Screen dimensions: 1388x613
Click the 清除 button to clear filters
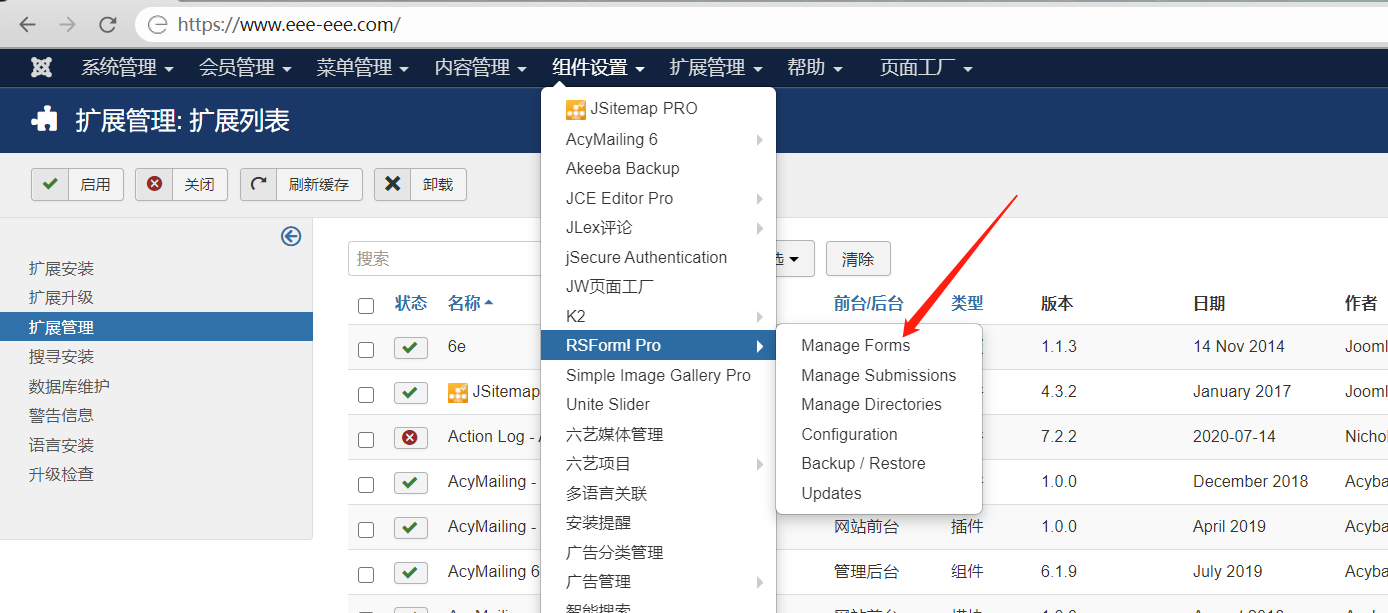click(x=858, y=258)
